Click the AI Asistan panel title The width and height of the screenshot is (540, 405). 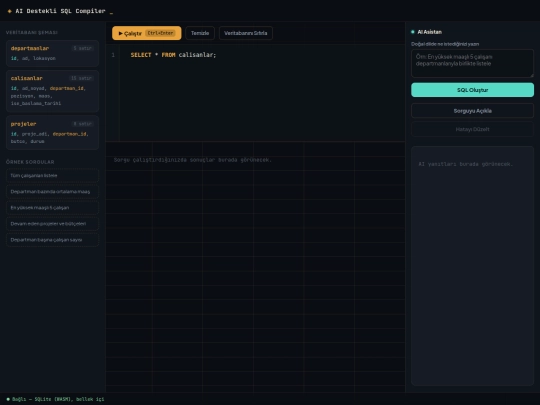click(x=429, y=32)
